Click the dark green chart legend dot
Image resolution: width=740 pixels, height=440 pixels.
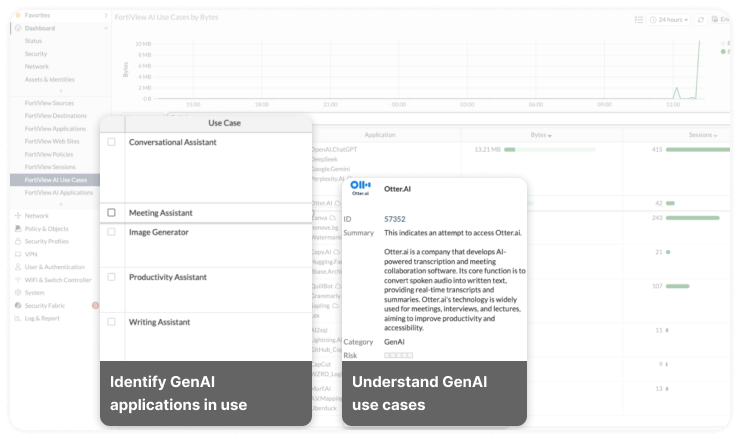click(723, 51)
